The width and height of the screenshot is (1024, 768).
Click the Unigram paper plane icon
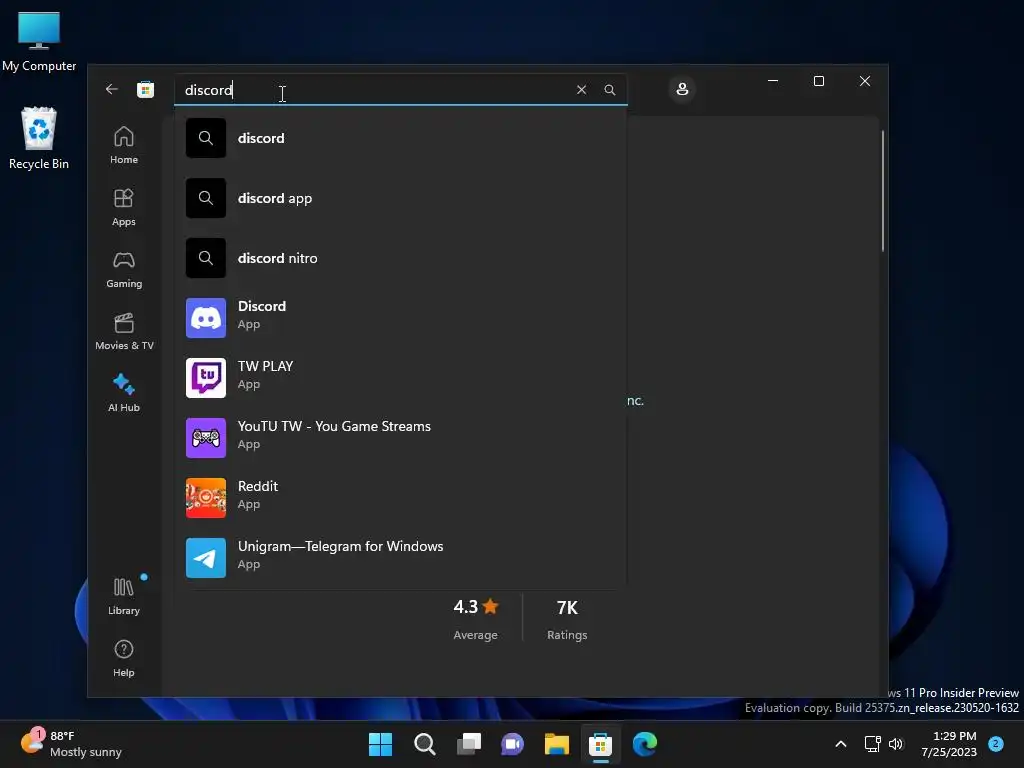click(x=206, y=558)
